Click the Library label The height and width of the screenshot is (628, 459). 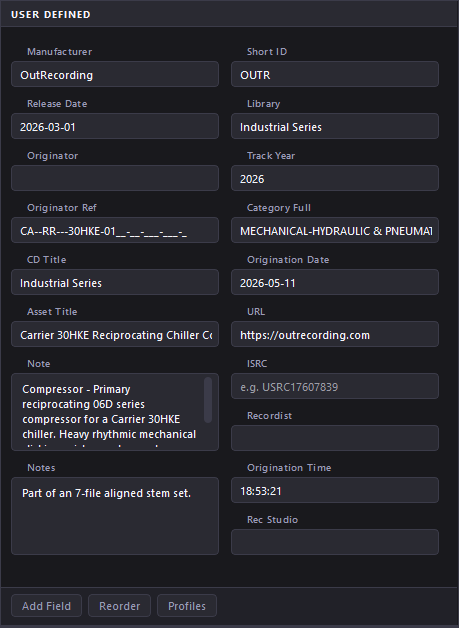click(263, 104)
